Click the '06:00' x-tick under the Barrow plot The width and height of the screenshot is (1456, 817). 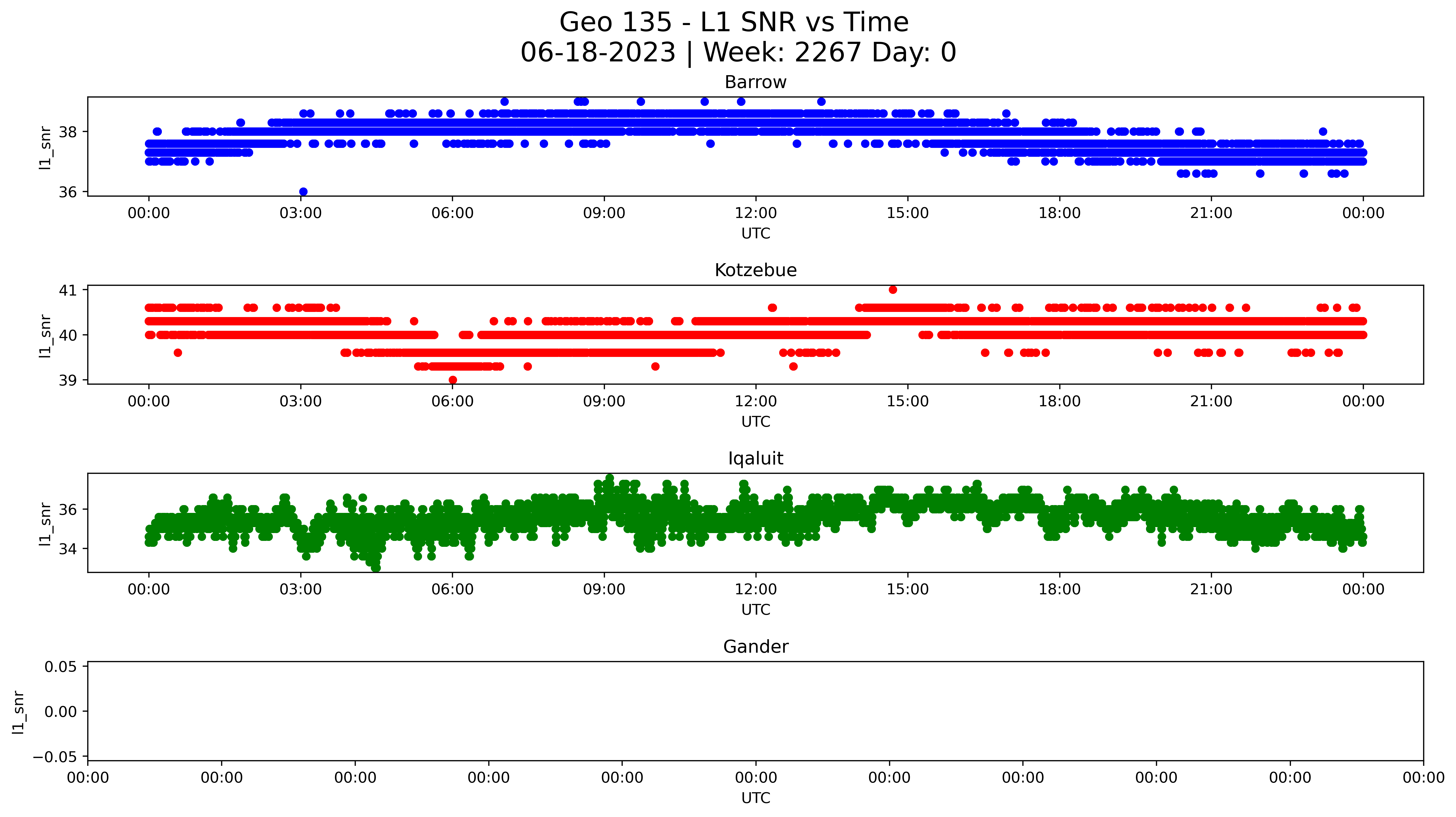[452, 213]
